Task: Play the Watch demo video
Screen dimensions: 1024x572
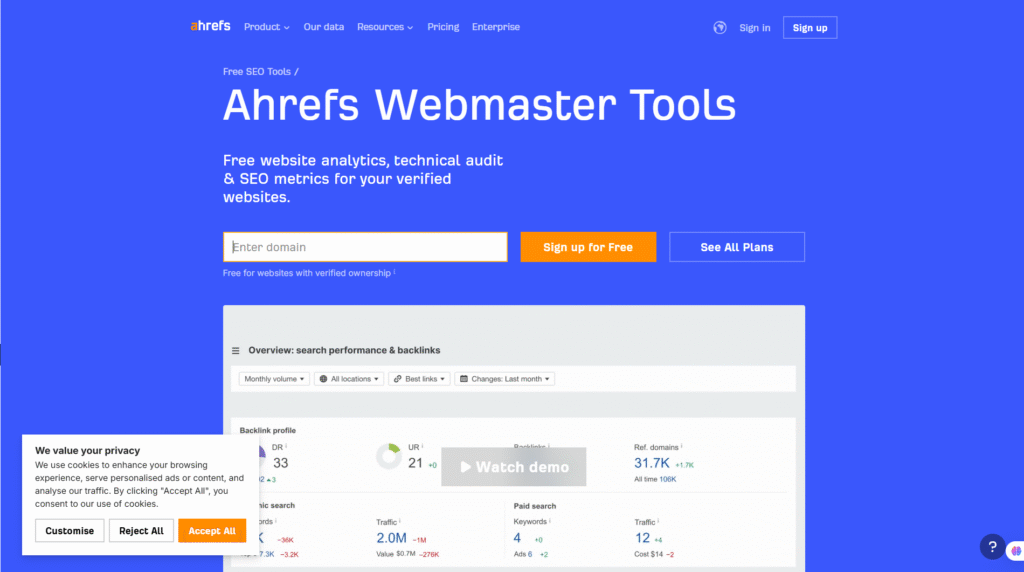Action: click(x=513, y=467)
